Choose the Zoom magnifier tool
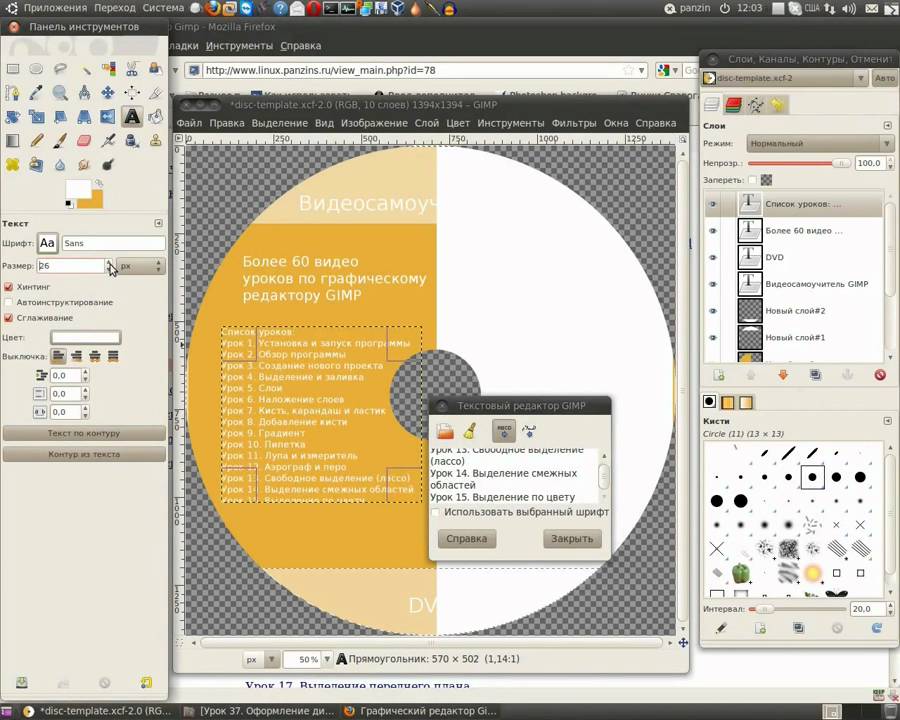900x720 pixels. point(60,93)
